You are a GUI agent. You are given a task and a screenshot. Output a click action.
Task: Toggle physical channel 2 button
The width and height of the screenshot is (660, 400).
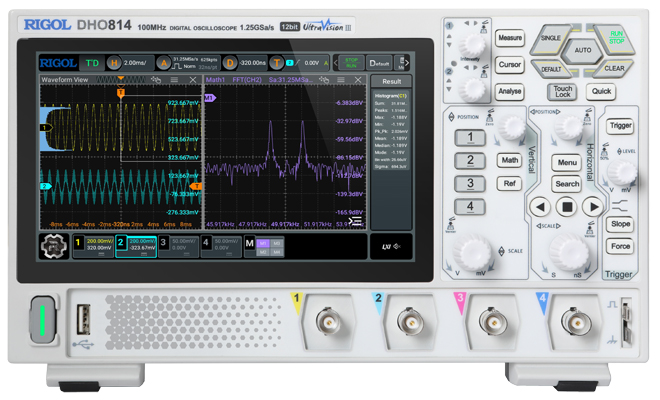(x=470, y=160)
